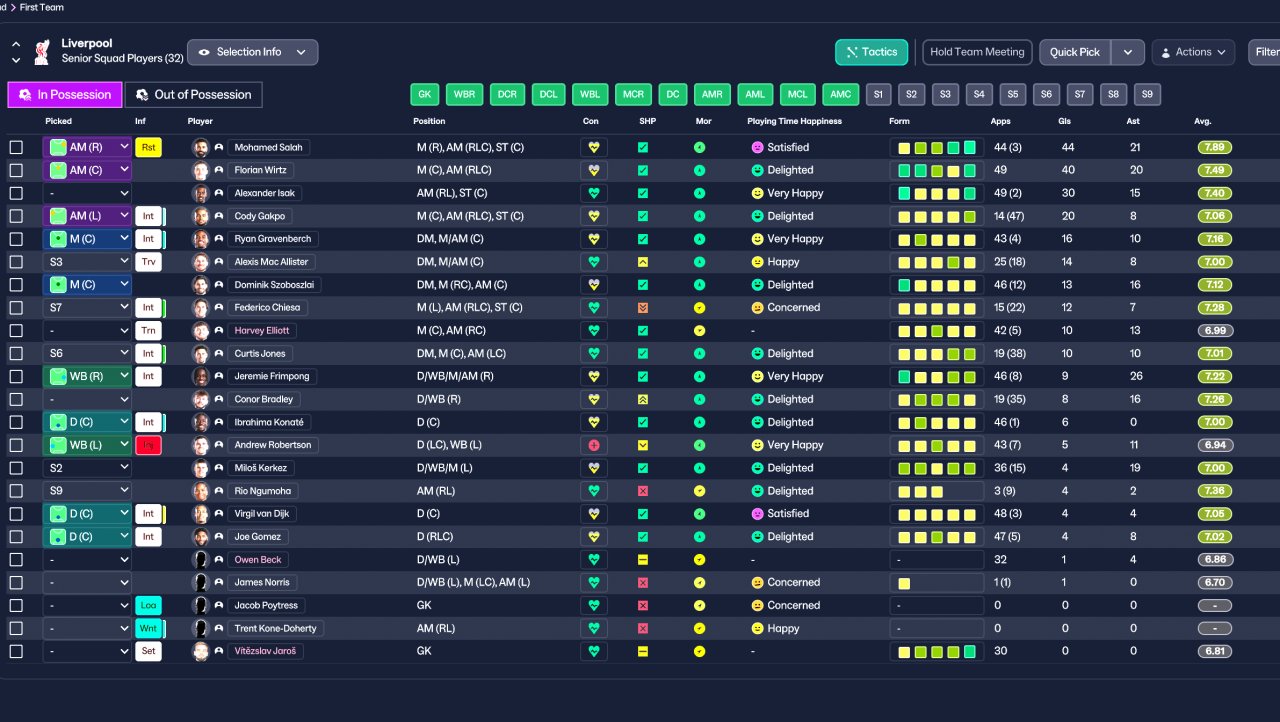Sort by the Avg. column header

(1202, 122)
